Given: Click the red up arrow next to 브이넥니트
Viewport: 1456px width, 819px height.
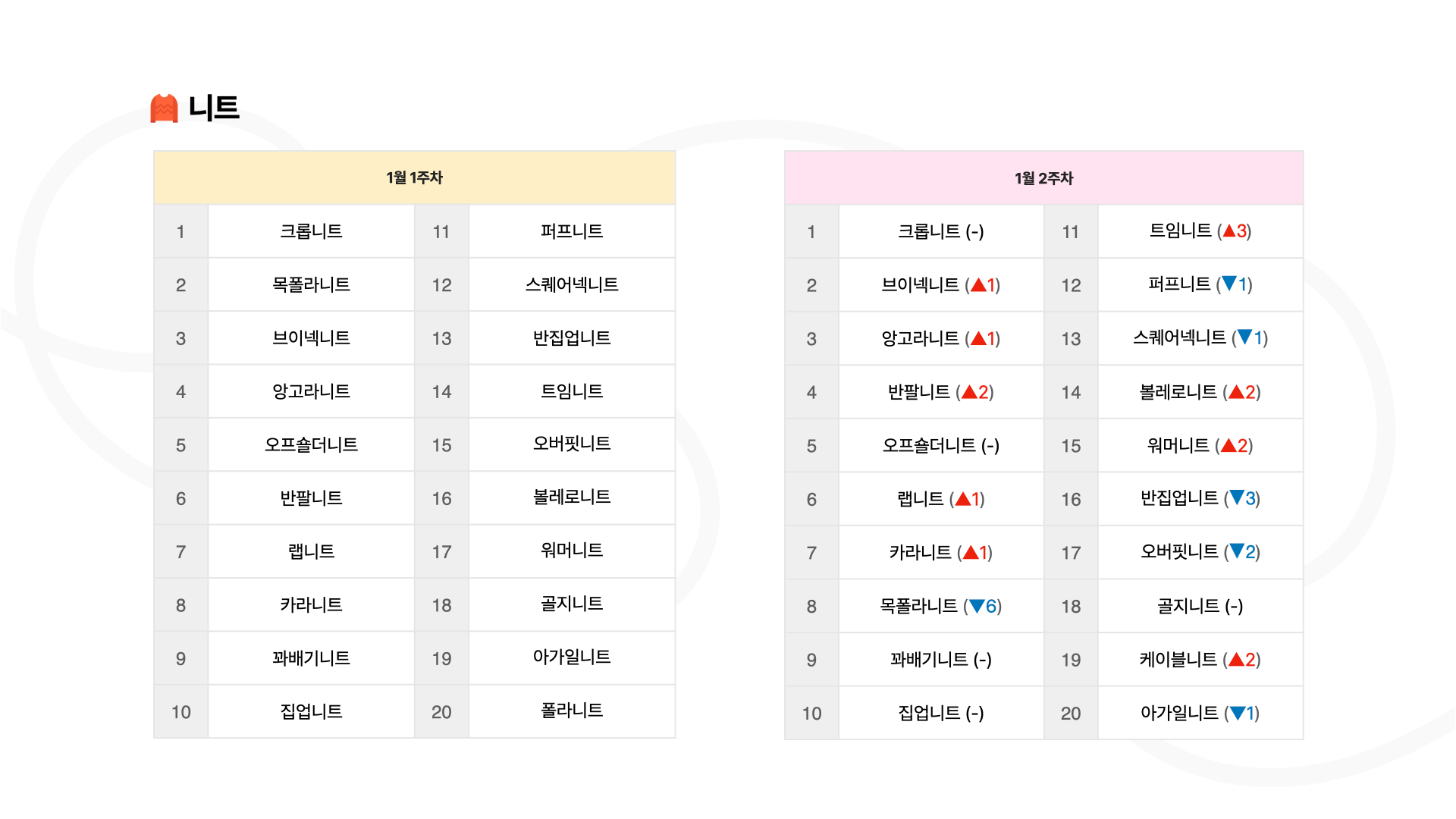Looking at the screenshot, I should tap(978, 285).
